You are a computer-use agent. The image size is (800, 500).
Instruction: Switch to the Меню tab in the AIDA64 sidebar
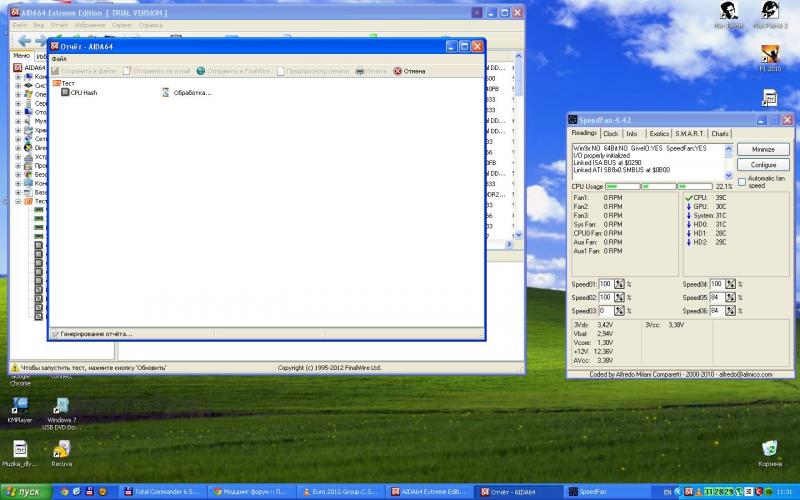point(21,56)
